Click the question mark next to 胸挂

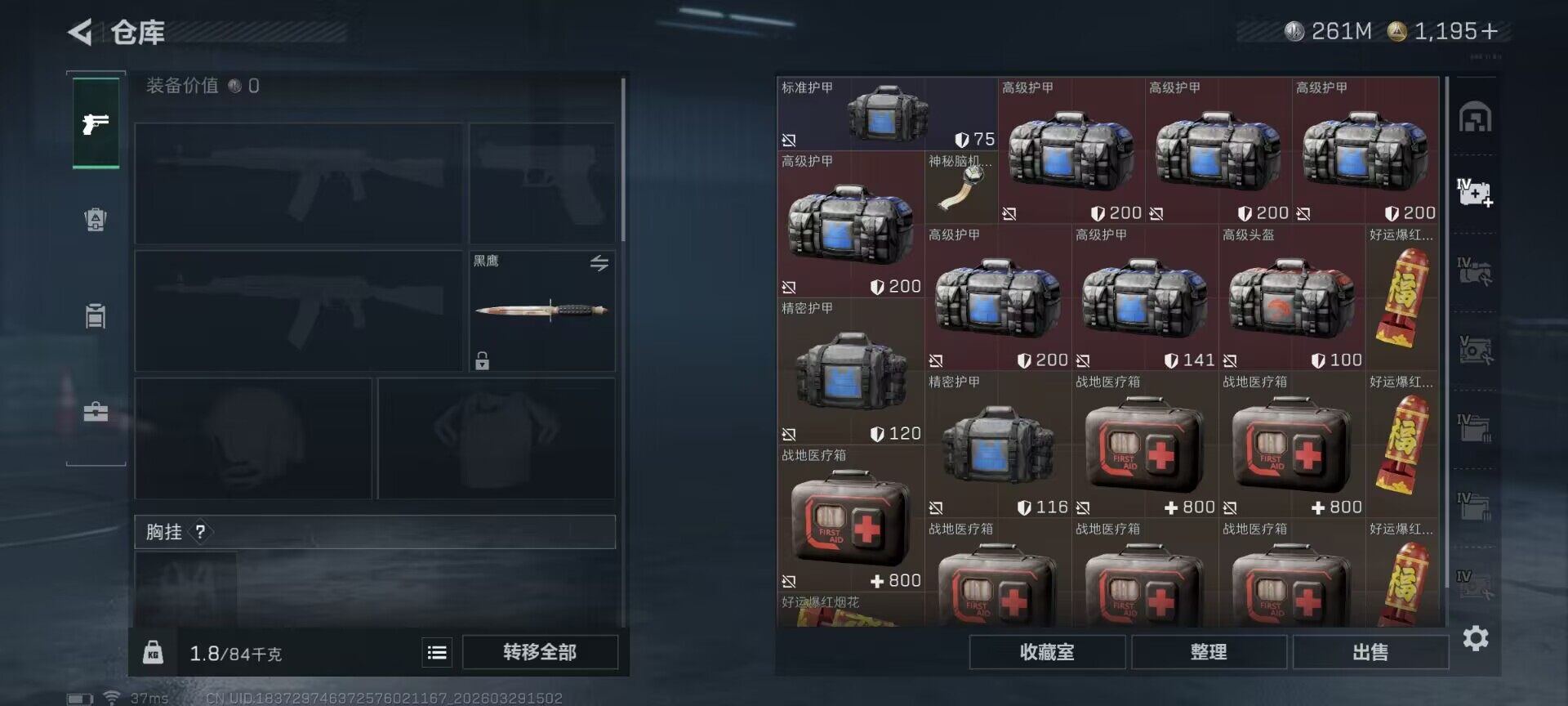pos(200,532)
